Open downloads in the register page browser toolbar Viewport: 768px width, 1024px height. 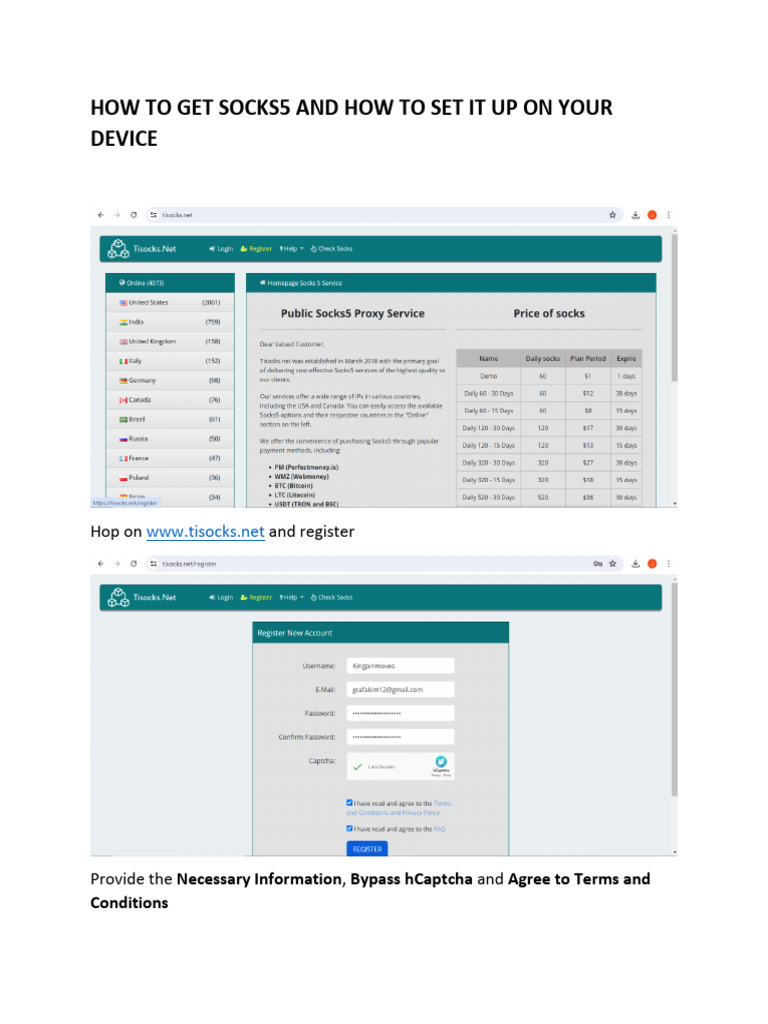click(635, 564)
